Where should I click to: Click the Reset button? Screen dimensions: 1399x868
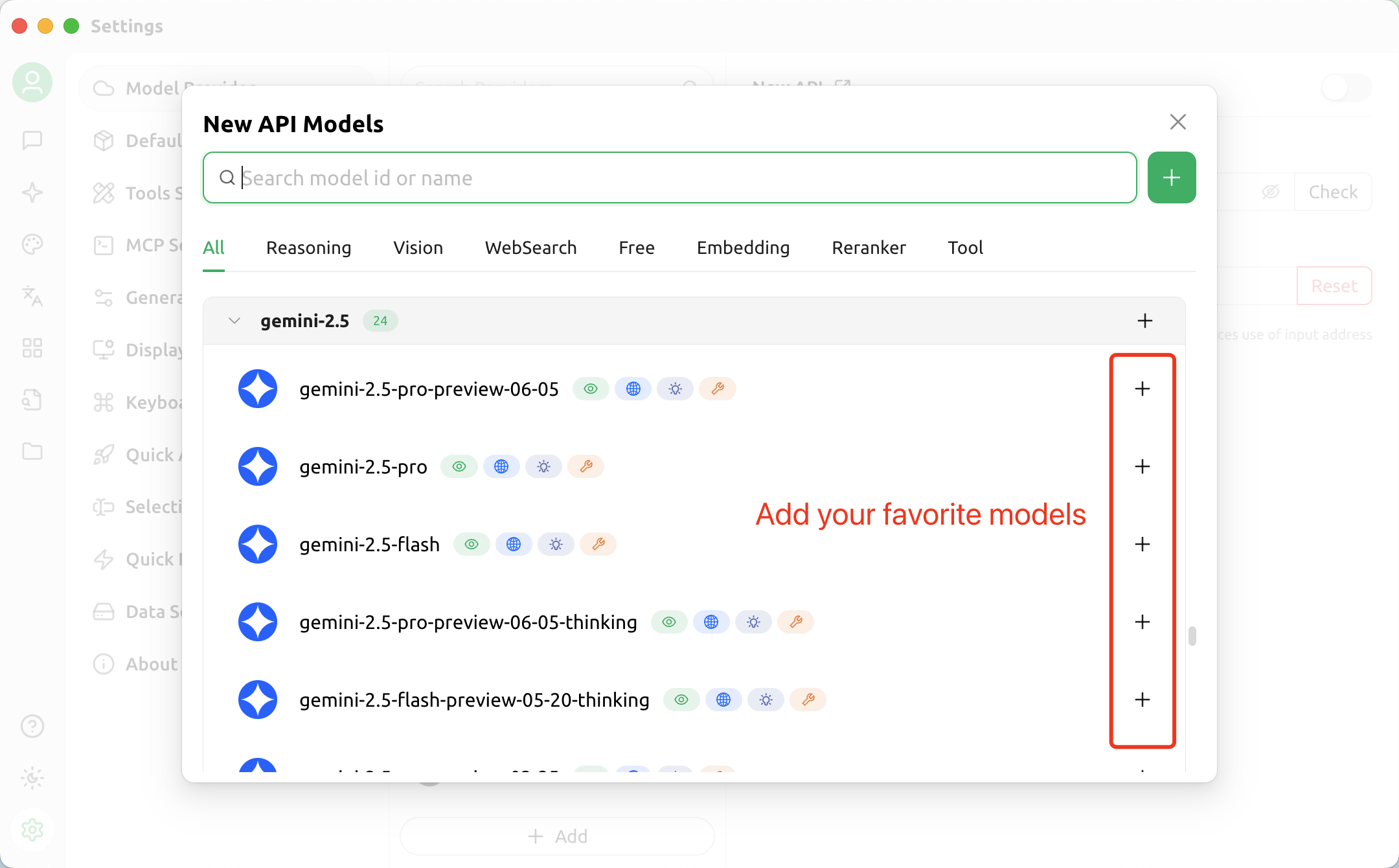(1334, 286)
